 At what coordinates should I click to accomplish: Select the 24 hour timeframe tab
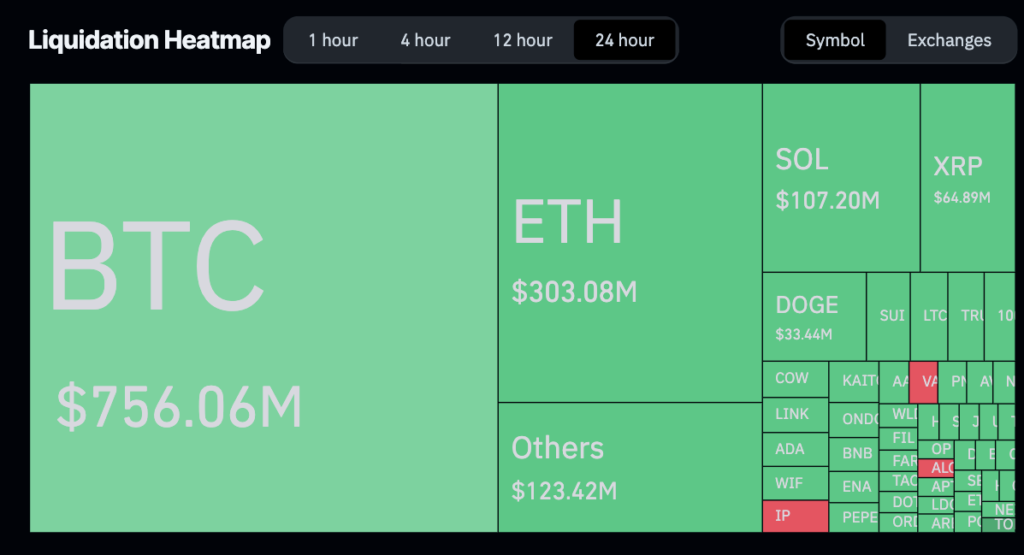point(624,41)
